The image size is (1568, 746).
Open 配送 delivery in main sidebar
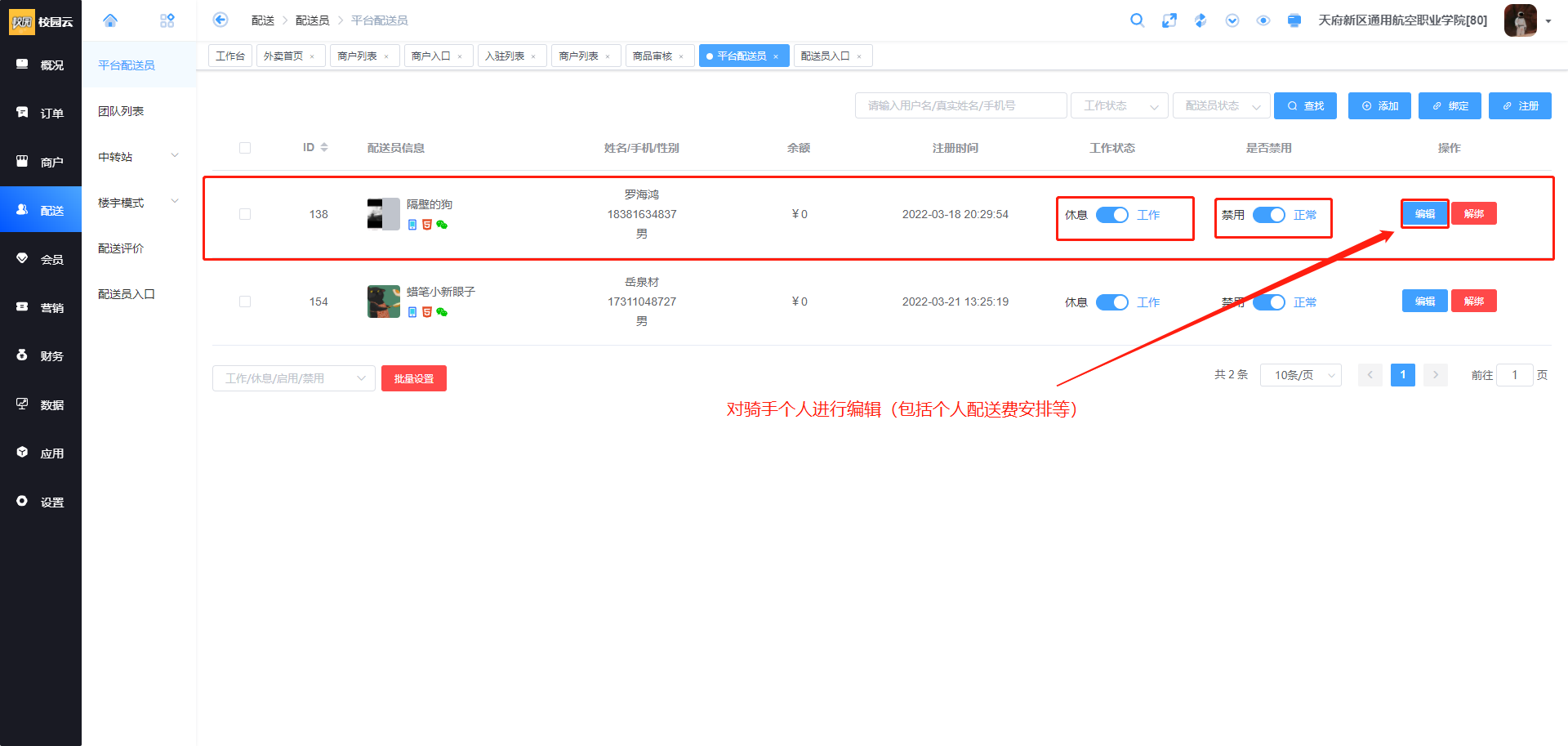[41, 210]
